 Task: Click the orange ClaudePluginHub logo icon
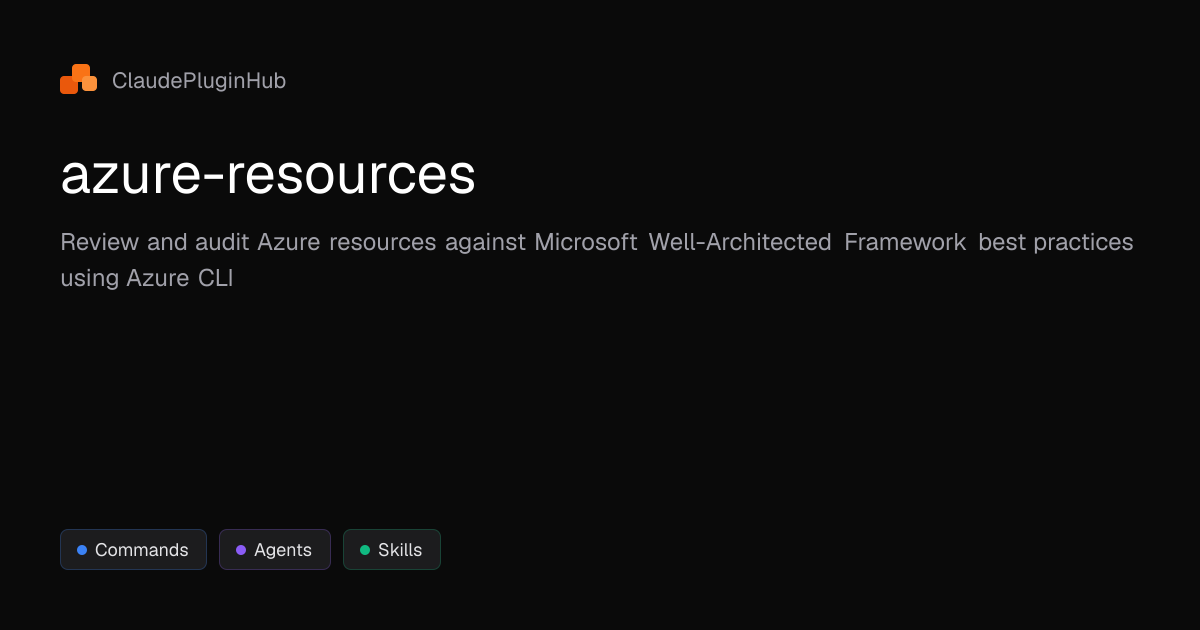tap(78, 78)
